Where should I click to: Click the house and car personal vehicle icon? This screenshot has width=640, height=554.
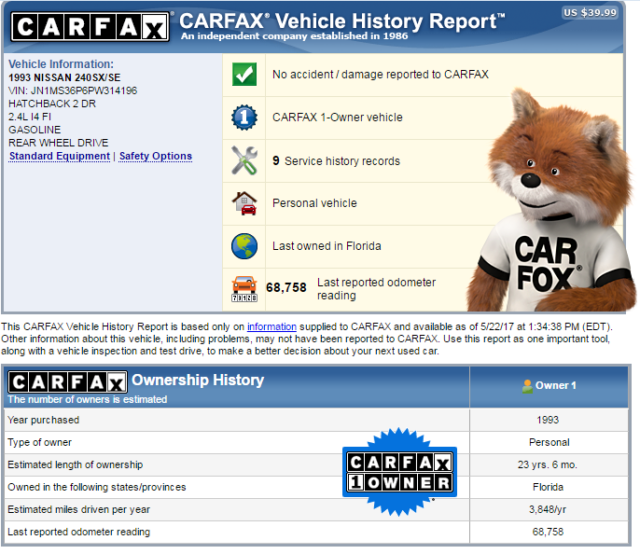(244, 203)
